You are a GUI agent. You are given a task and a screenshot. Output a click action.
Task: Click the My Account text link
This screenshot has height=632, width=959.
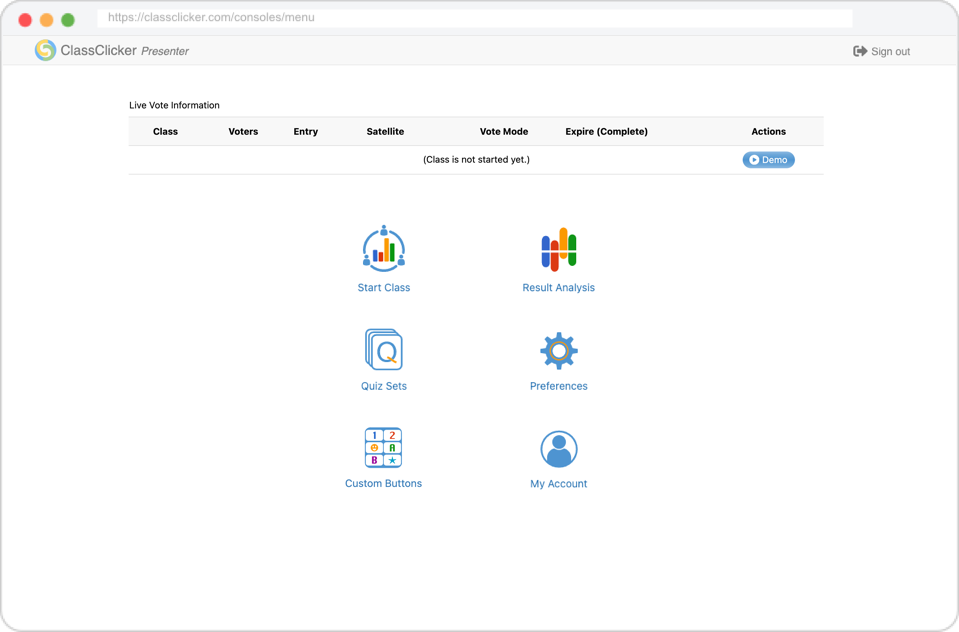tap(558, 484)
